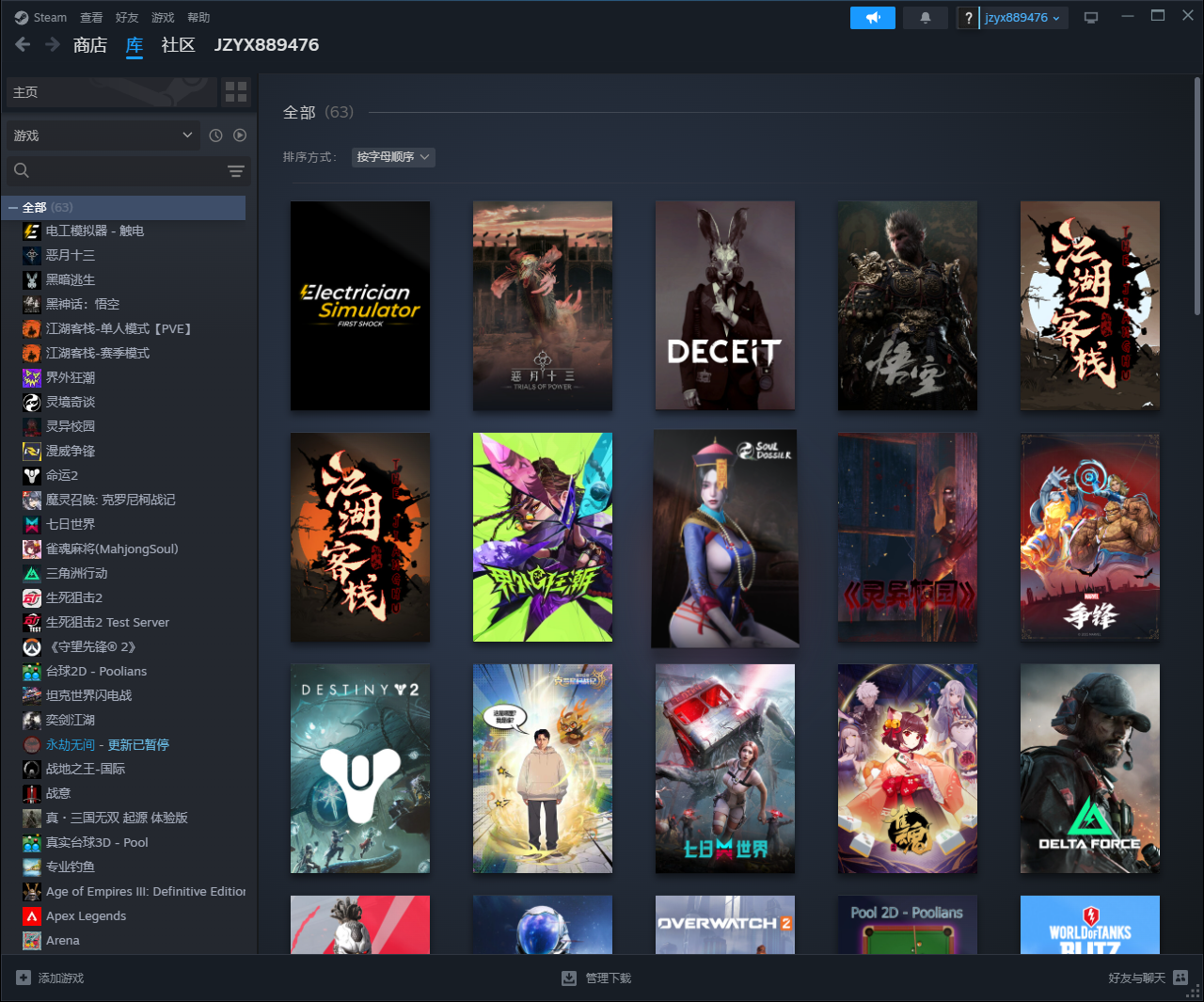Viewport: 1204px width, 1002px height.
Task: Click the 漫威争锋 icon in sidebar
Action: (32, 451)
